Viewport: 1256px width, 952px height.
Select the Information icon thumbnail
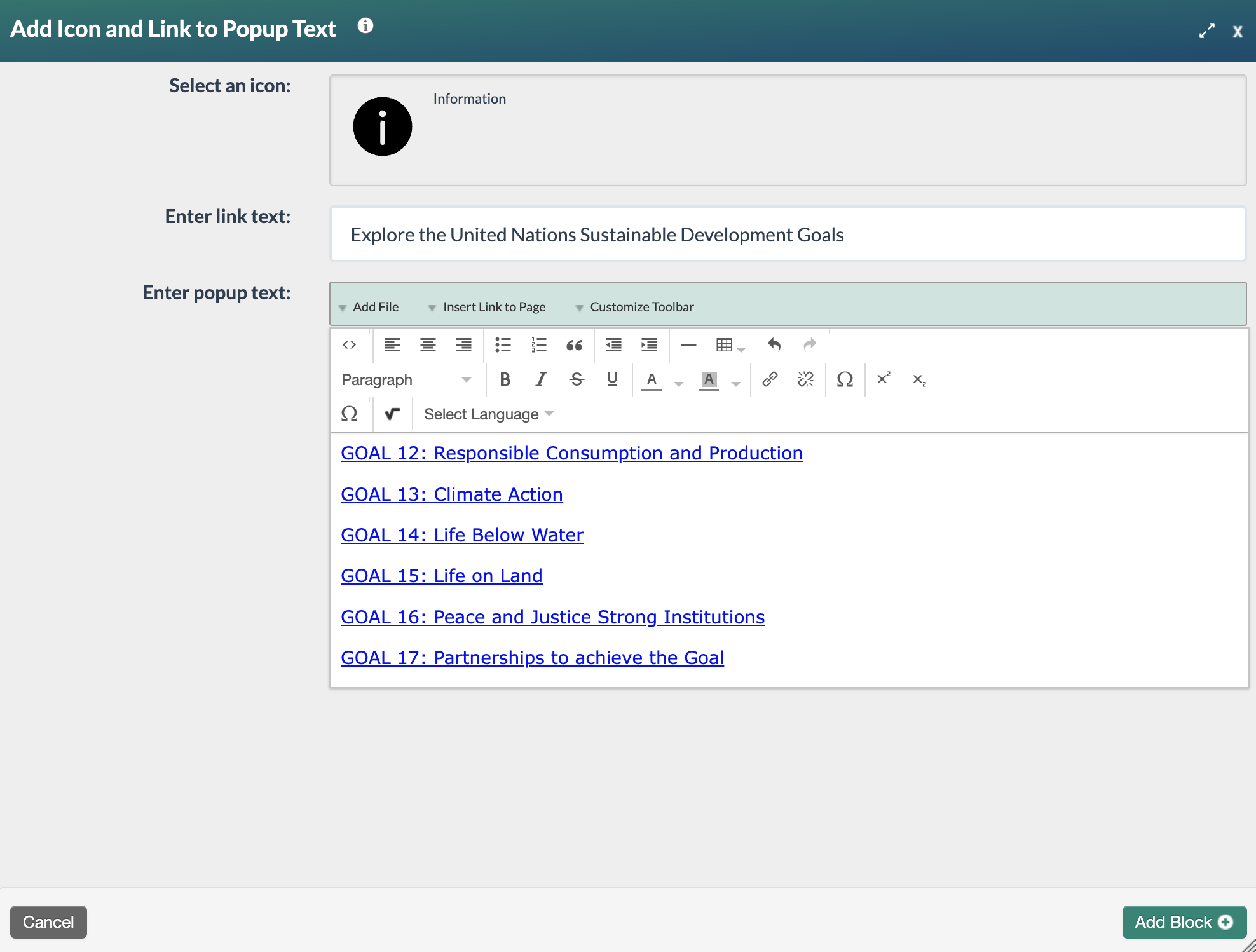coord(383,126)
